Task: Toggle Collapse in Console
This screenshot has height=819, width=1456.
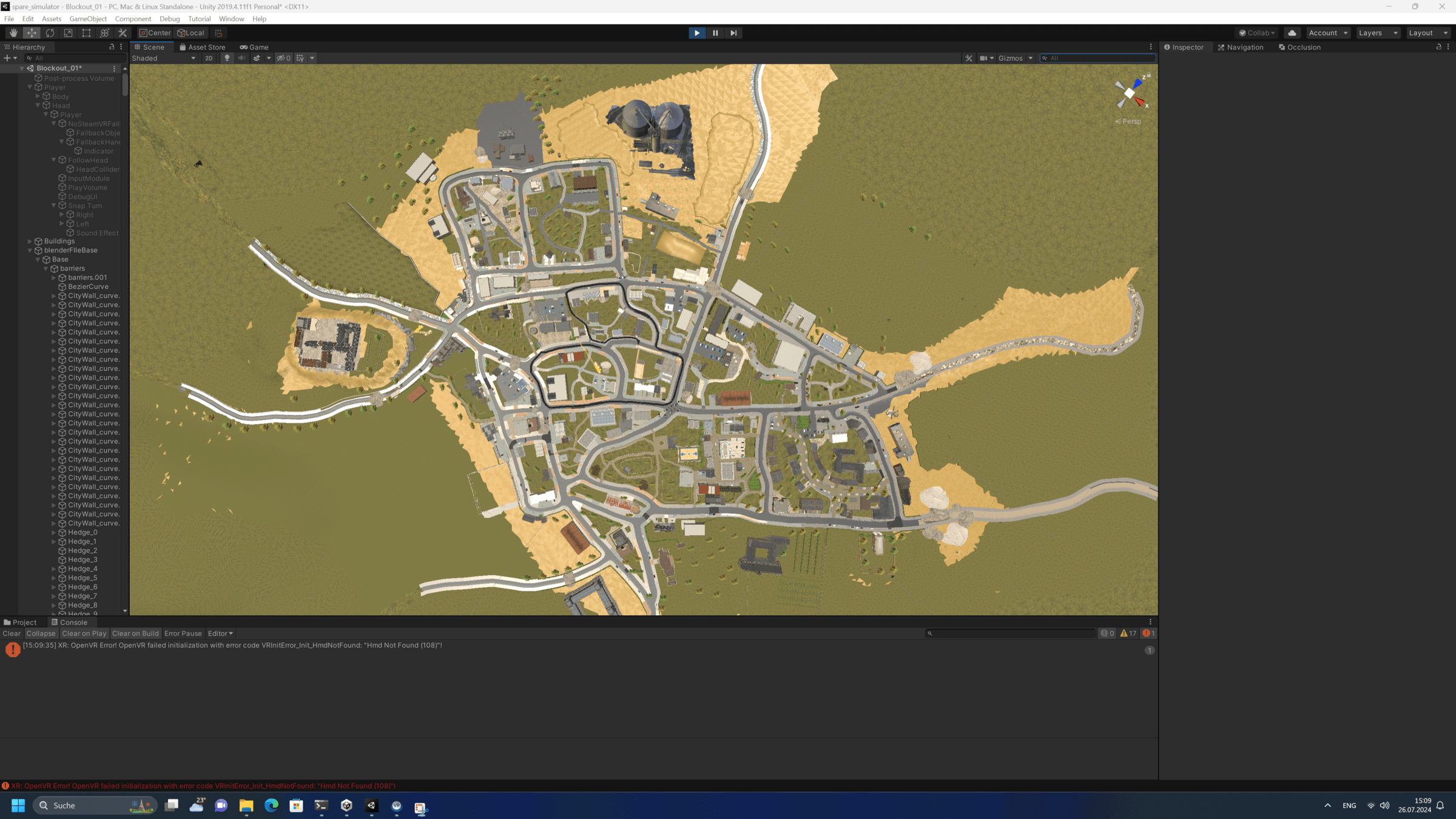Action: [41, 633]
